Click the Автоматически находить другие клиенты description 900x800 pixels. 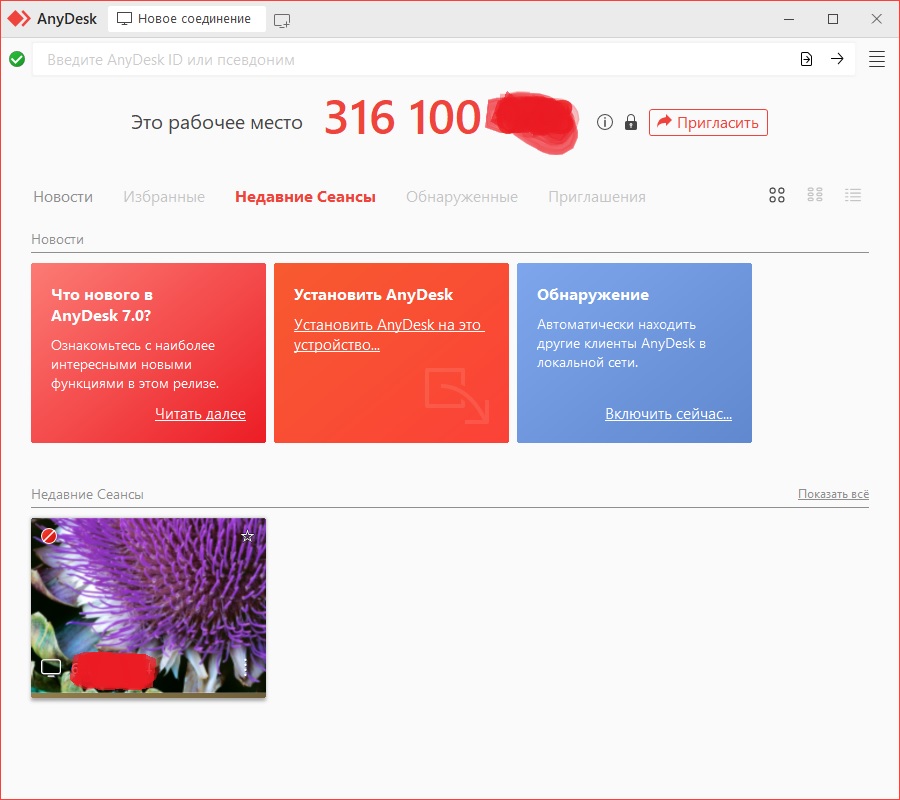point(622,343)
